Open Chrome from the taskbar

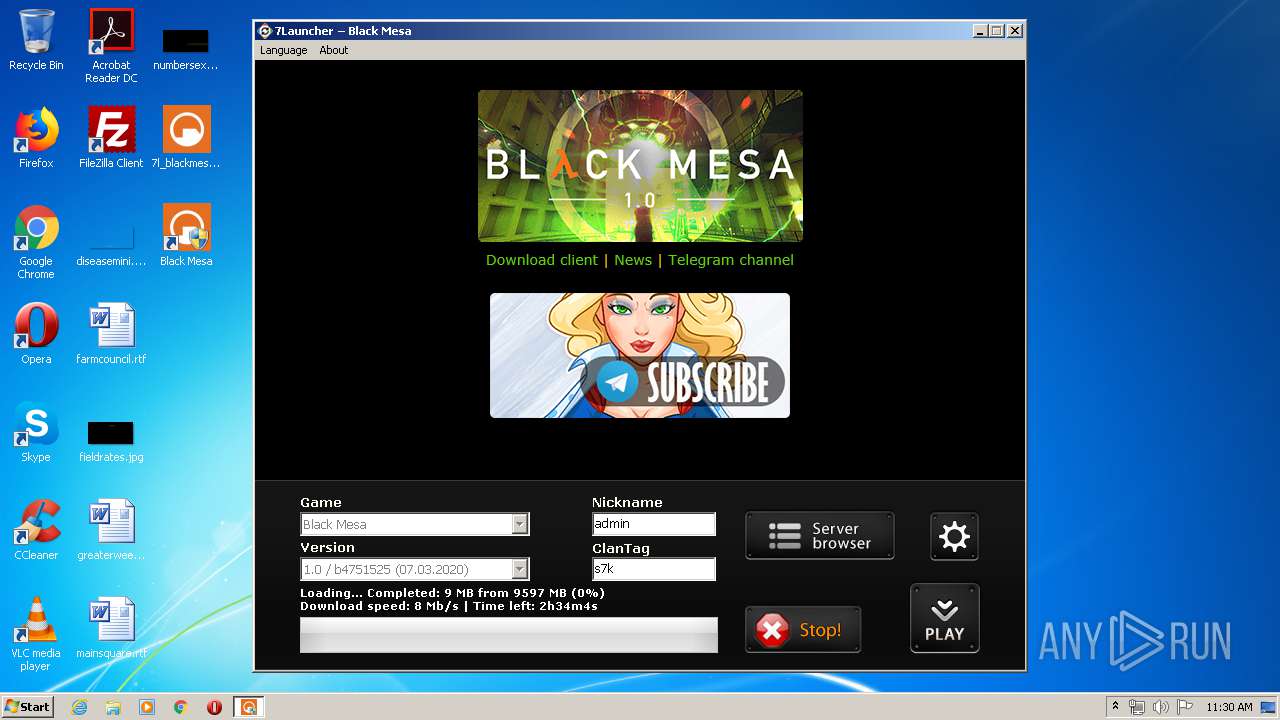click(181, 707)
